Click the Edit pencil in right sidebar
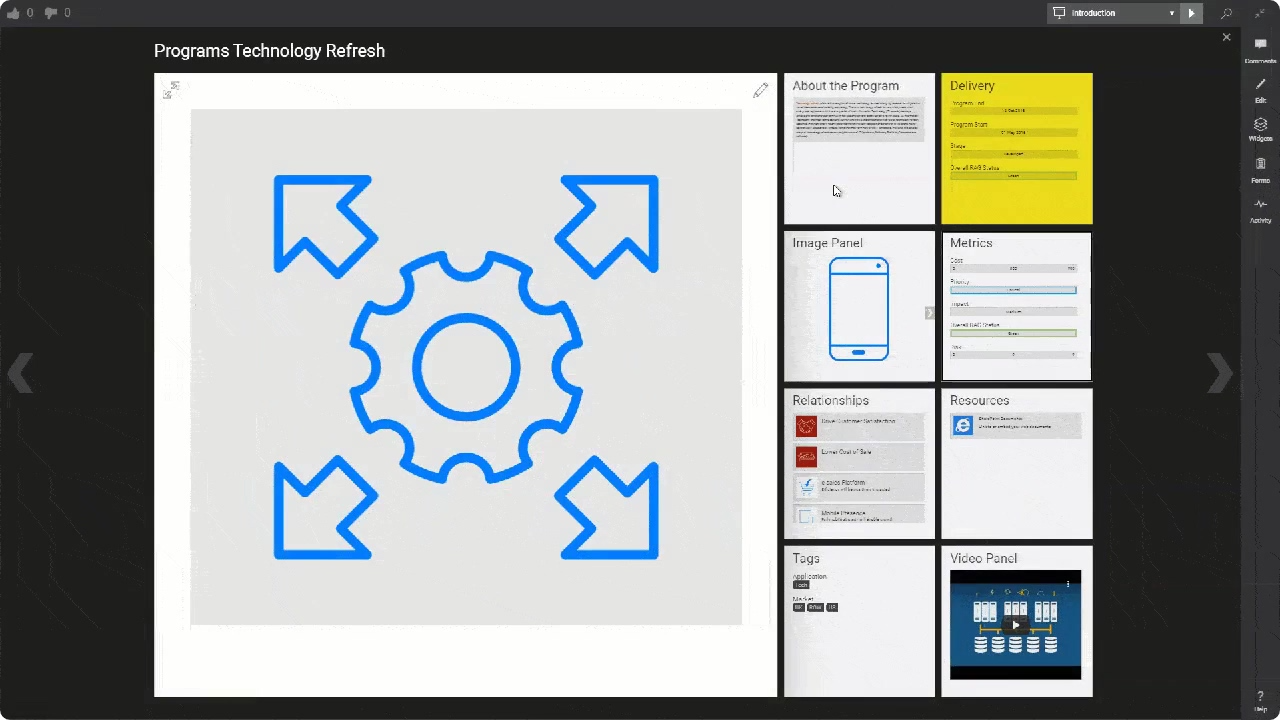Image resolution: width=1280 pixels, height=720 pixels. coord(1260,88)
